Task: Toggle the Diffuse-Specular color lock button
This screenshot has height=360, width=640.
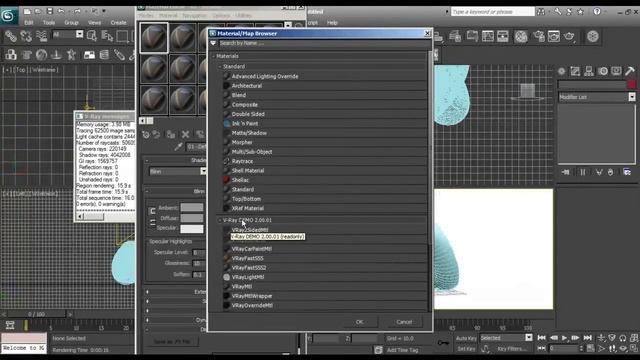Action: pyautogui.click(x=152, y=222)
